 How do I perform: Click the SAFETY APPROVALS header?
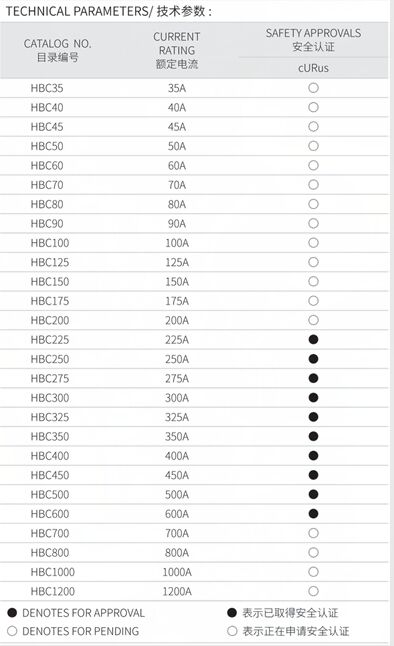coord(313,40)
